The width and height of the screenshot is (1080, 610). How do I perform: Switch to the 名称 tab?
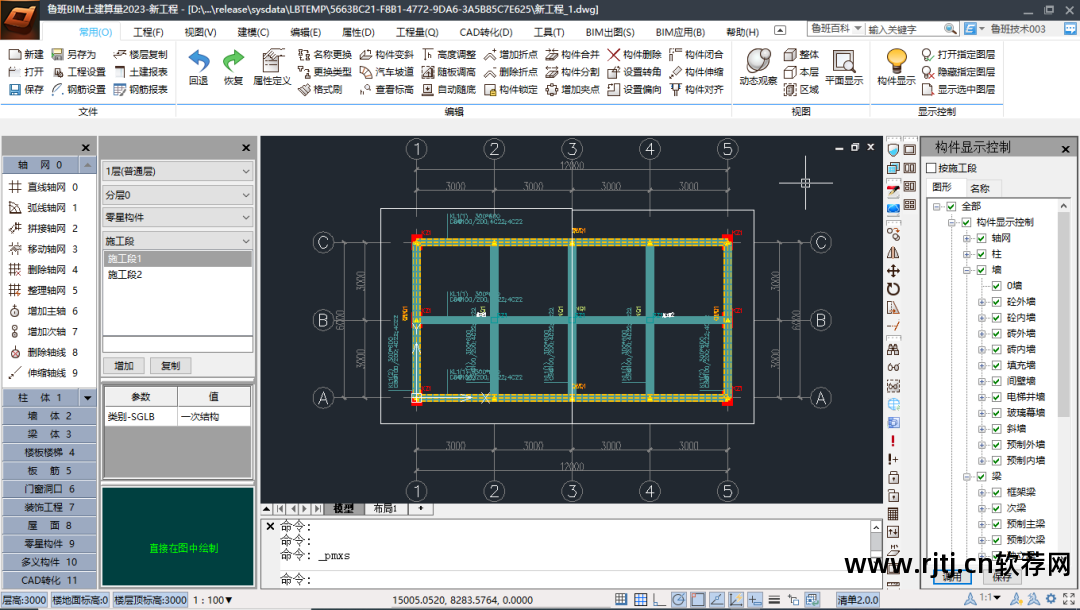tap(979, 188)
